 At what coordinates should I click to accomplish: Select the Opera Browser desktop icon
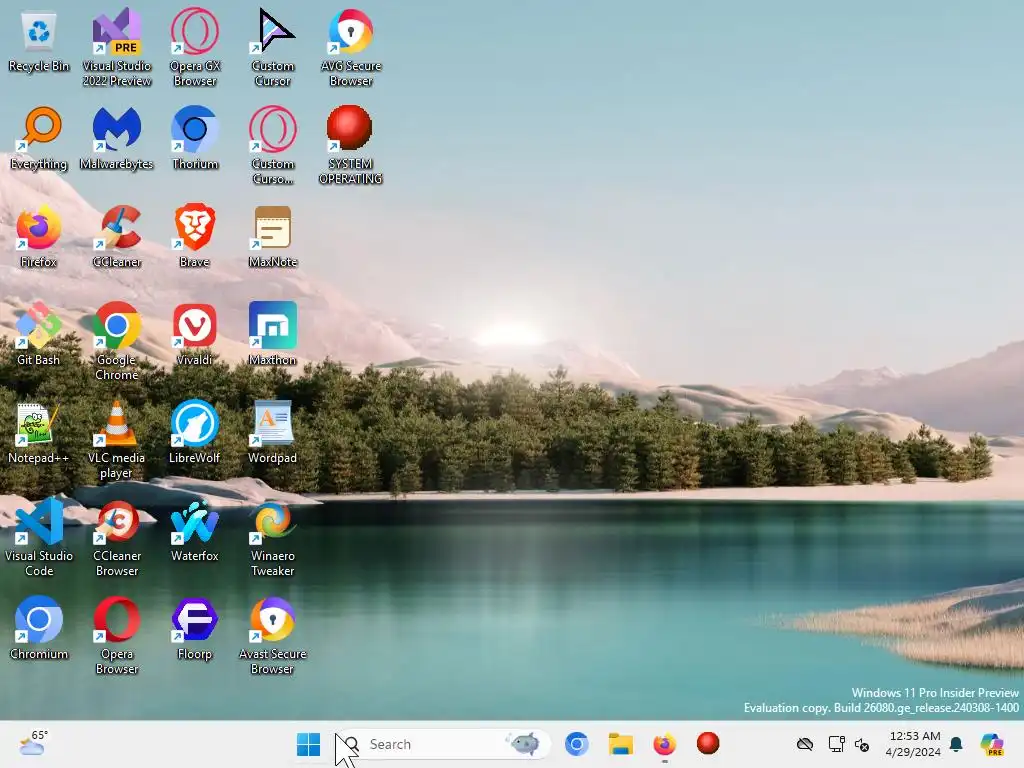click(117, 635)
